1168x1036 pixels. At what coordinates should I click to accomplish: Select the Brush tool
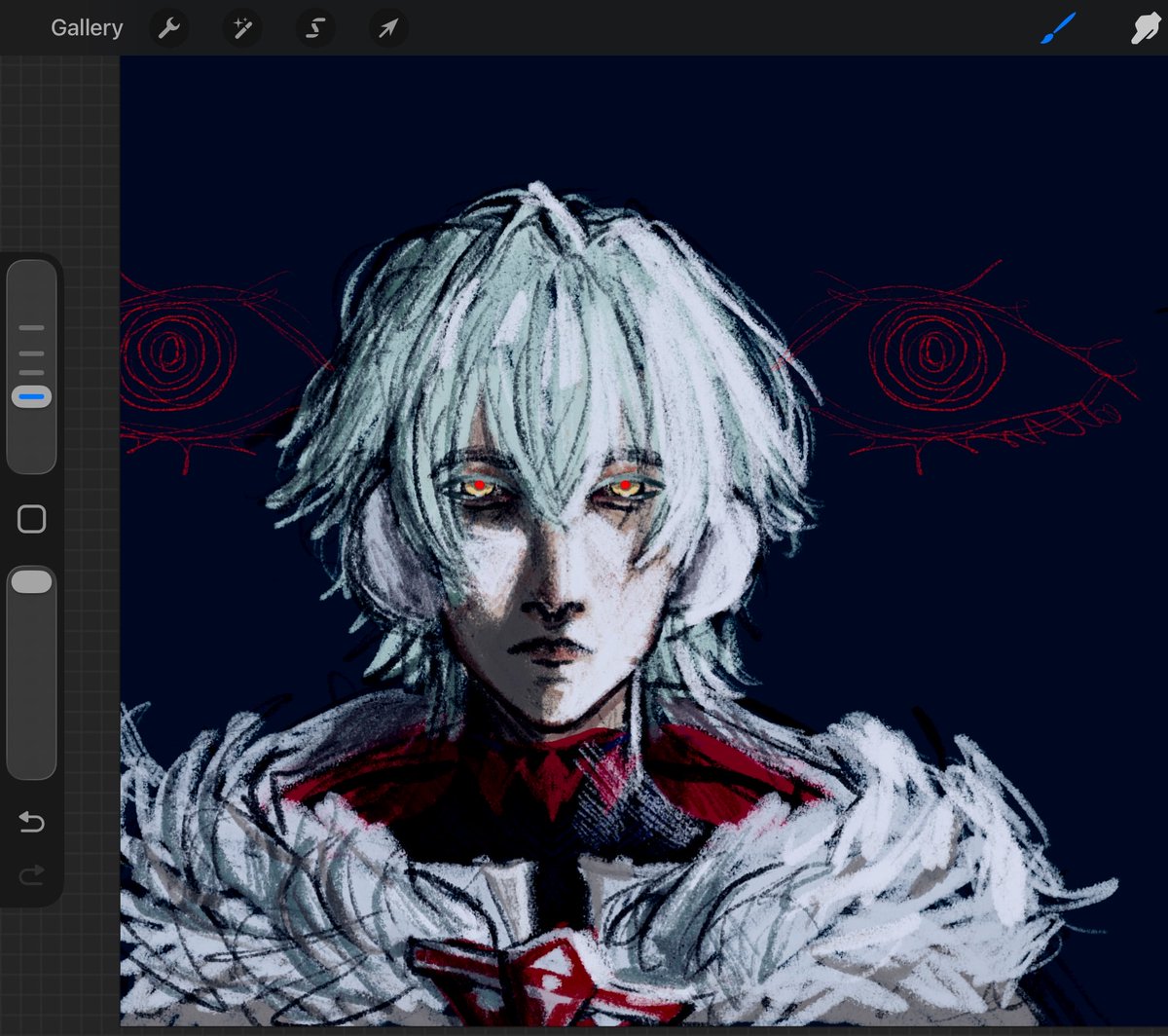1059,28
